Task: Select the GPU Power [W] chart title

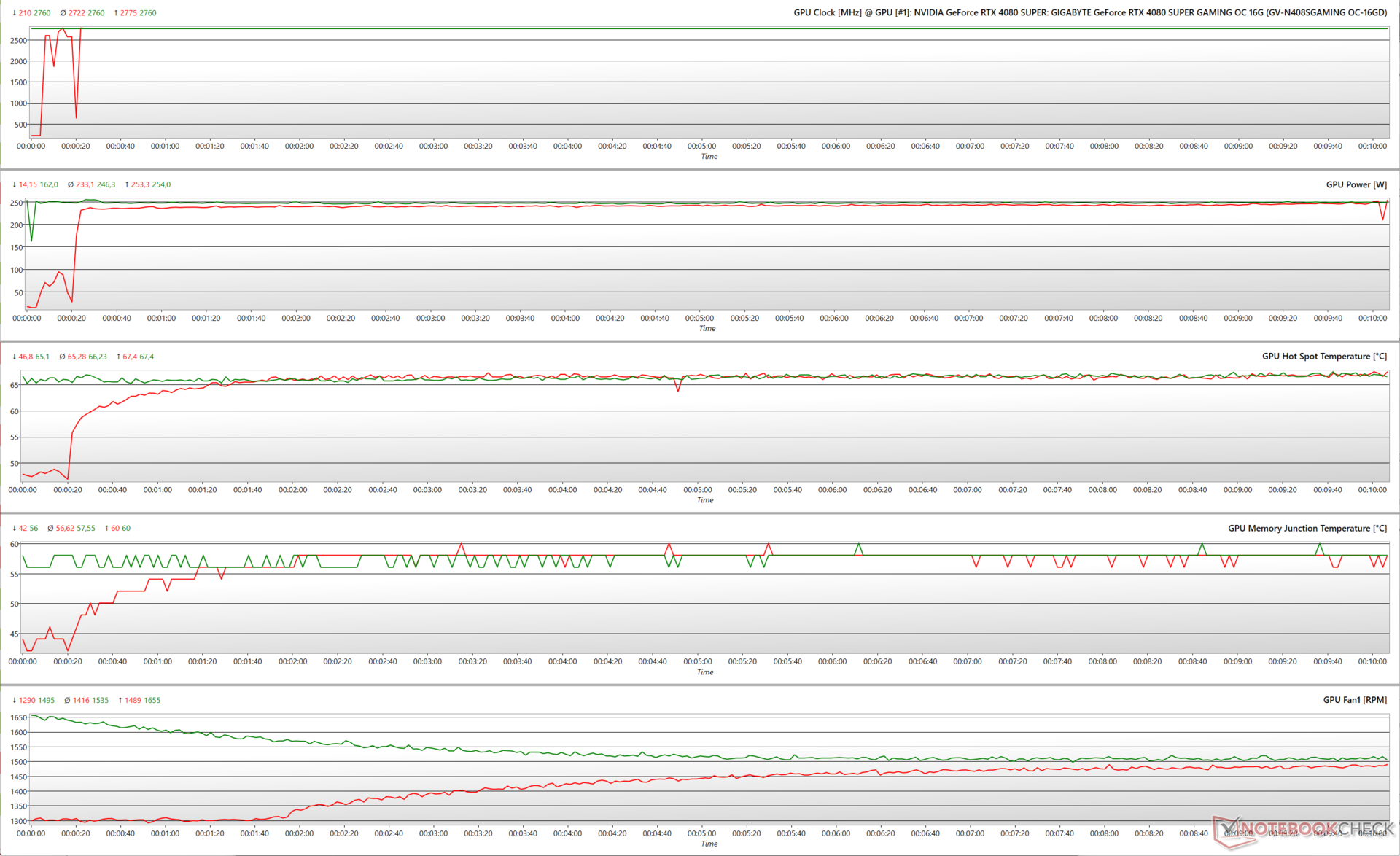Action: pos(1356,184)
